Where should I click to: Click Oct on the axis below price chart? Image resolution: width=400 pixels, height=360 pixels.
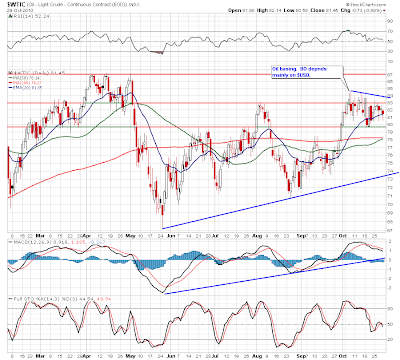pyautogui.click(x=342, y=235)
